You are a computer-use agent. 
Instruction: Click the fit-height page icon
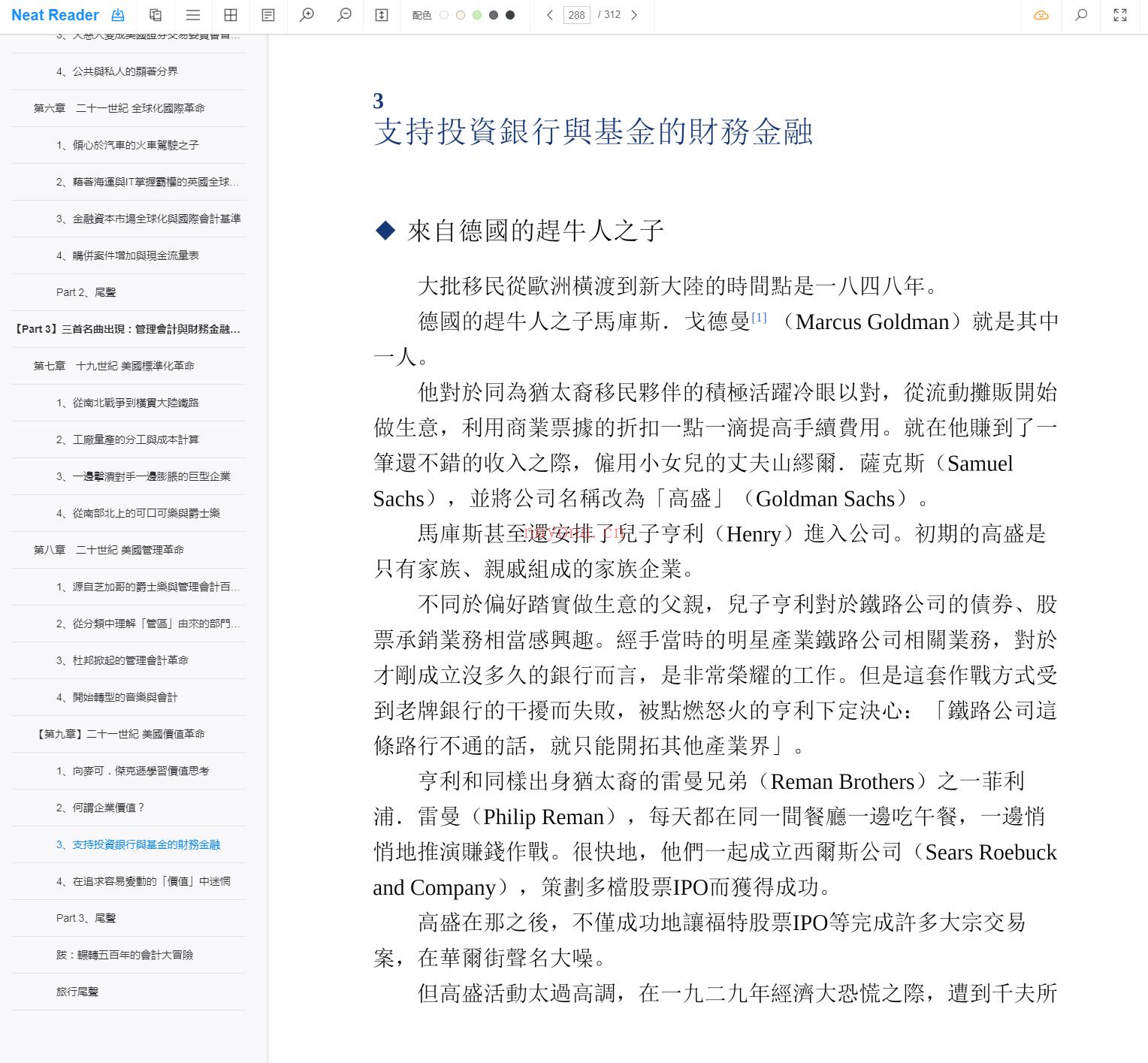[x=382, y=15]
